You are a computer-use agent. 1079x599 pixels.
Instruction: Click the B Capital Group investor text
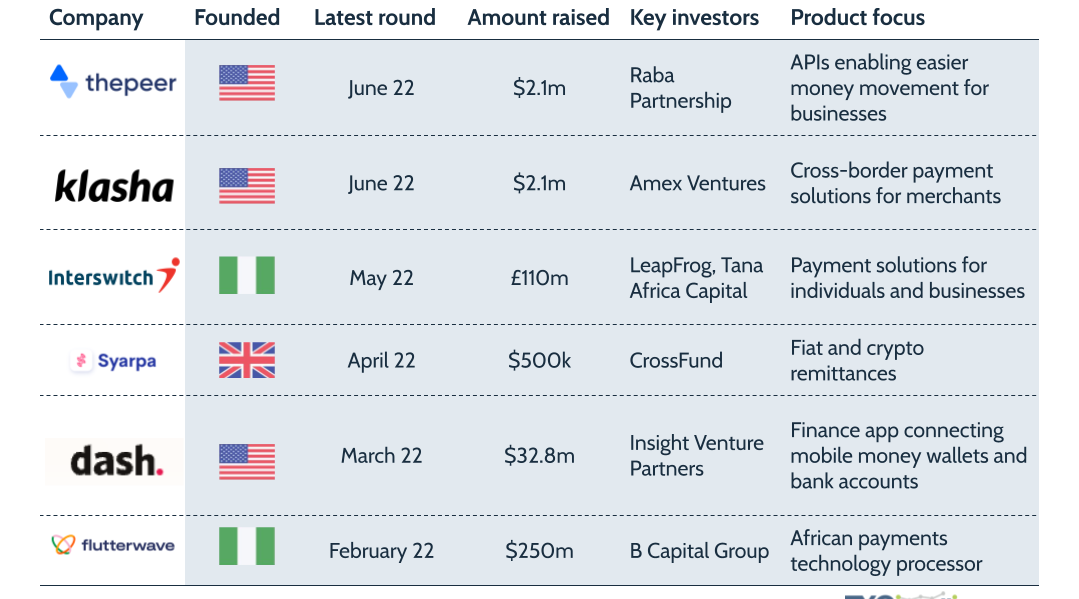pyautogui.click(x=699, y=551)
